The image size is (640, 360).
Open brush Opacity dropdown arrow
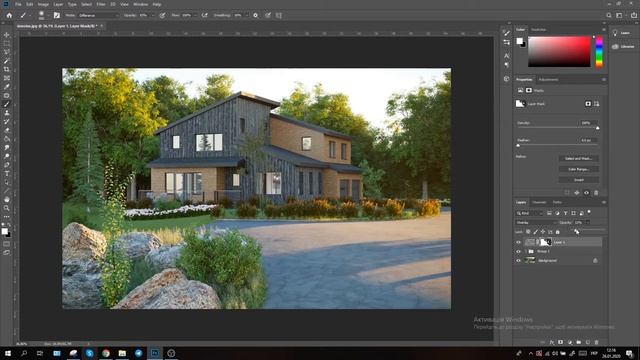153,15
